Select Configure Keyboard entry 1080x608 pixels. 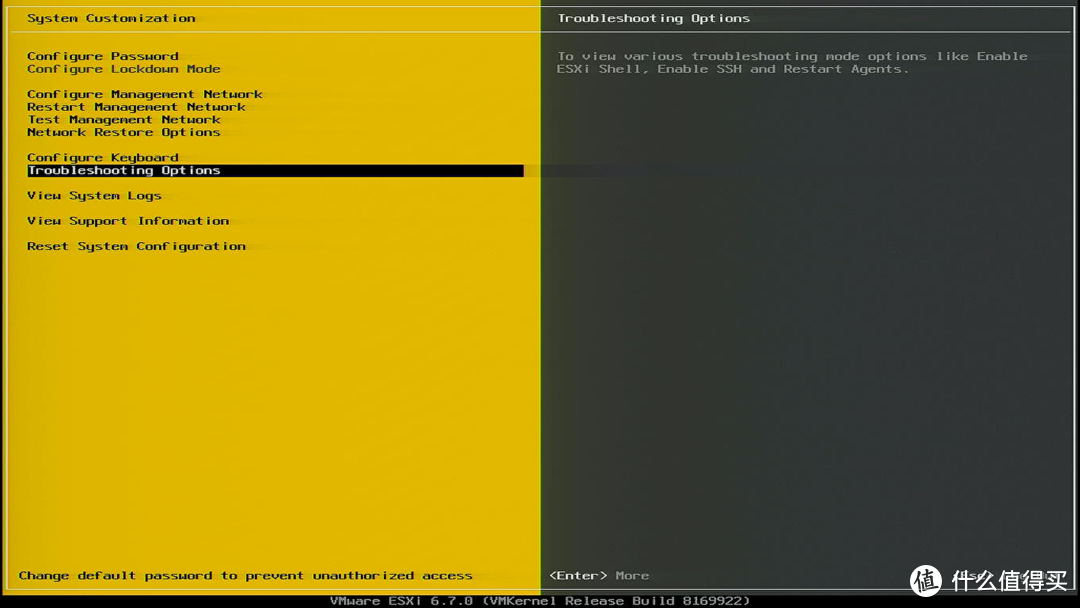[x=103, y=158]
